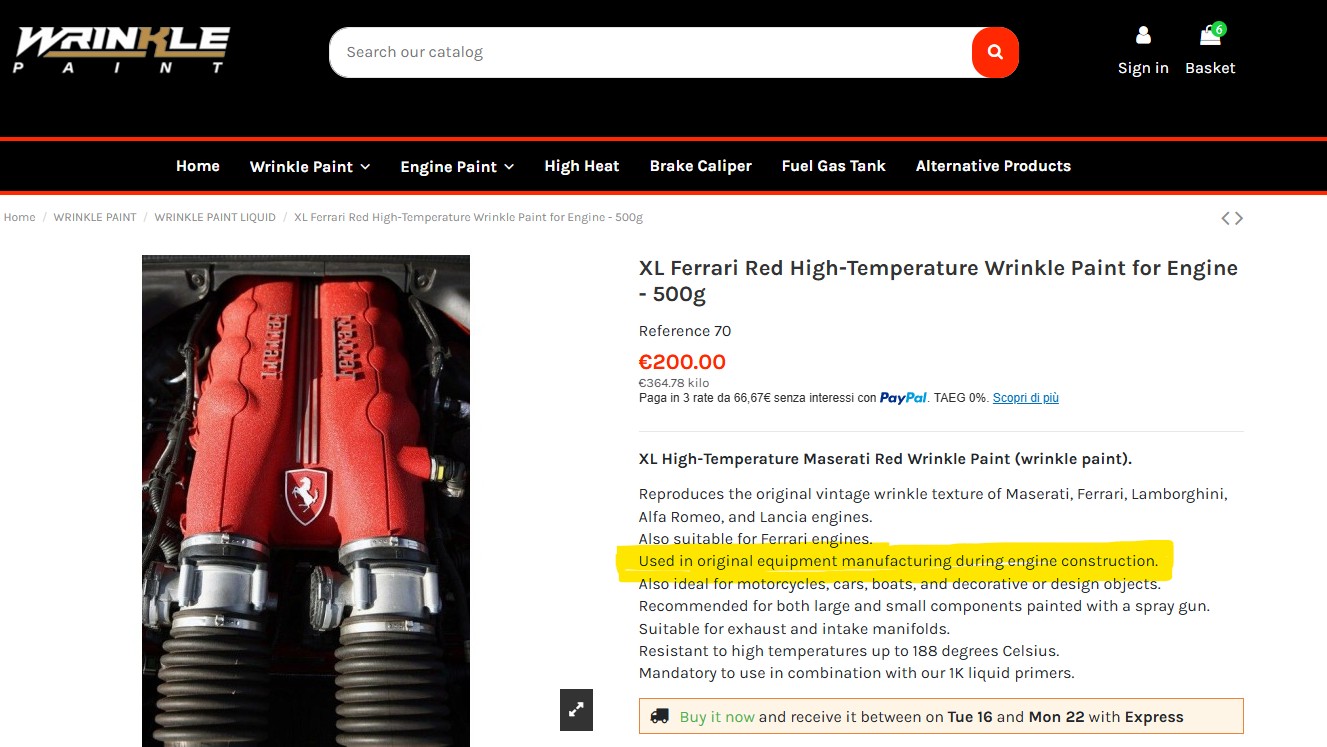The height and width of the screenshot is (747, 1327).
Task: Click the Home breadcrumb link
Action: (19, 217)
